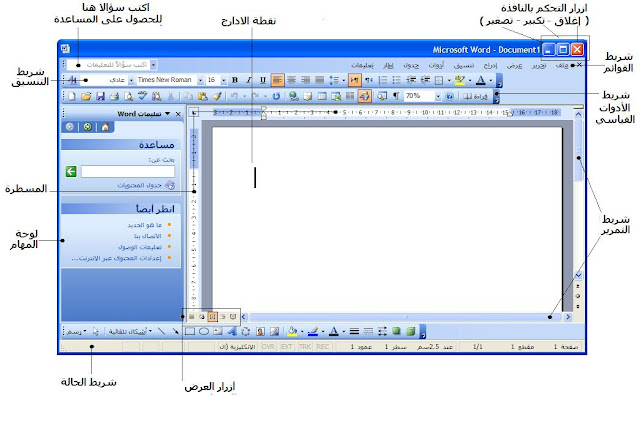Toggle REC macro recording indicator
The image size is (640, 436).
pyautogui.click(x=322, y=347)
